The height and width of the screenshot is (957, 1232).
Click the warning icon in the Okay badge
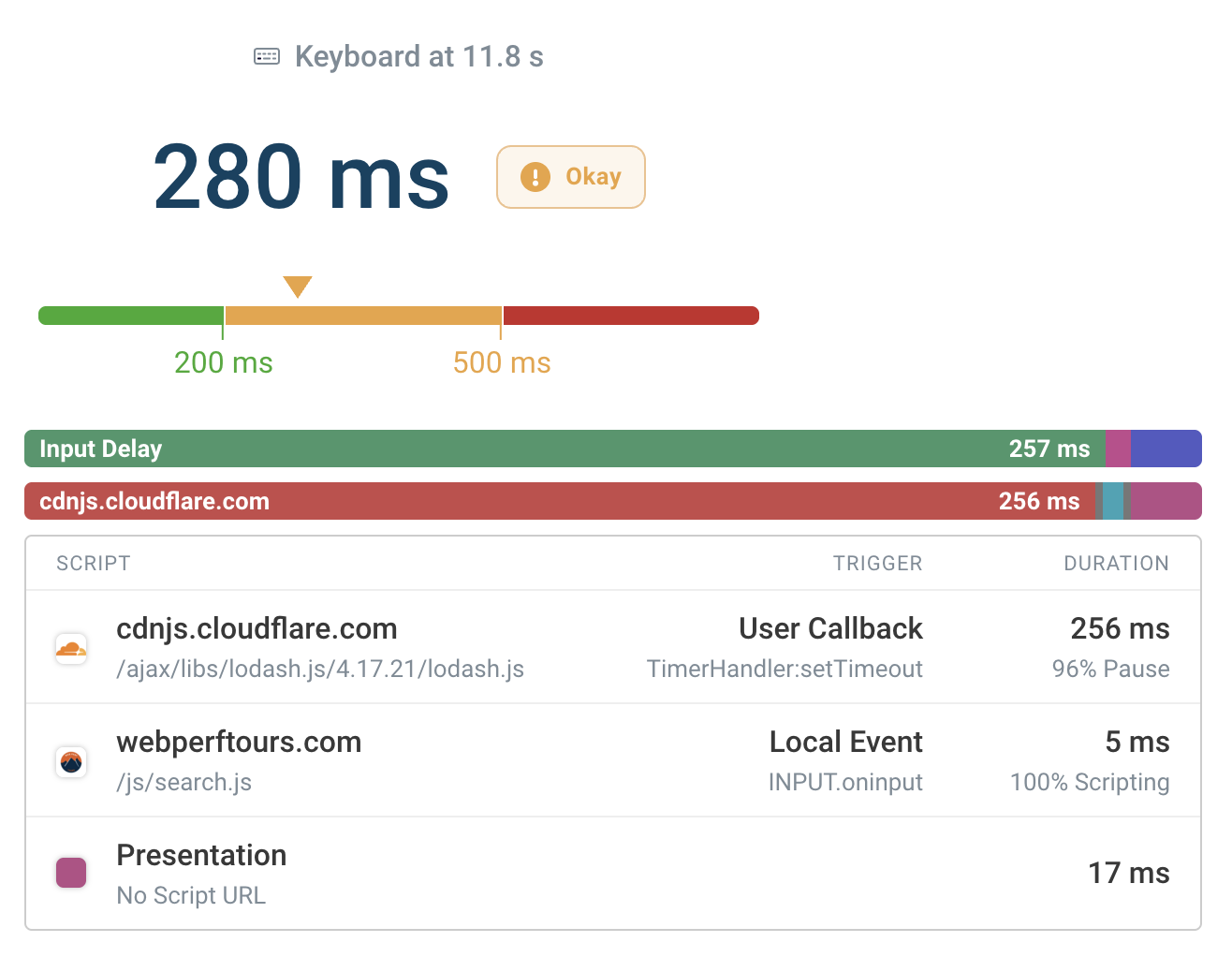point(535,177)
